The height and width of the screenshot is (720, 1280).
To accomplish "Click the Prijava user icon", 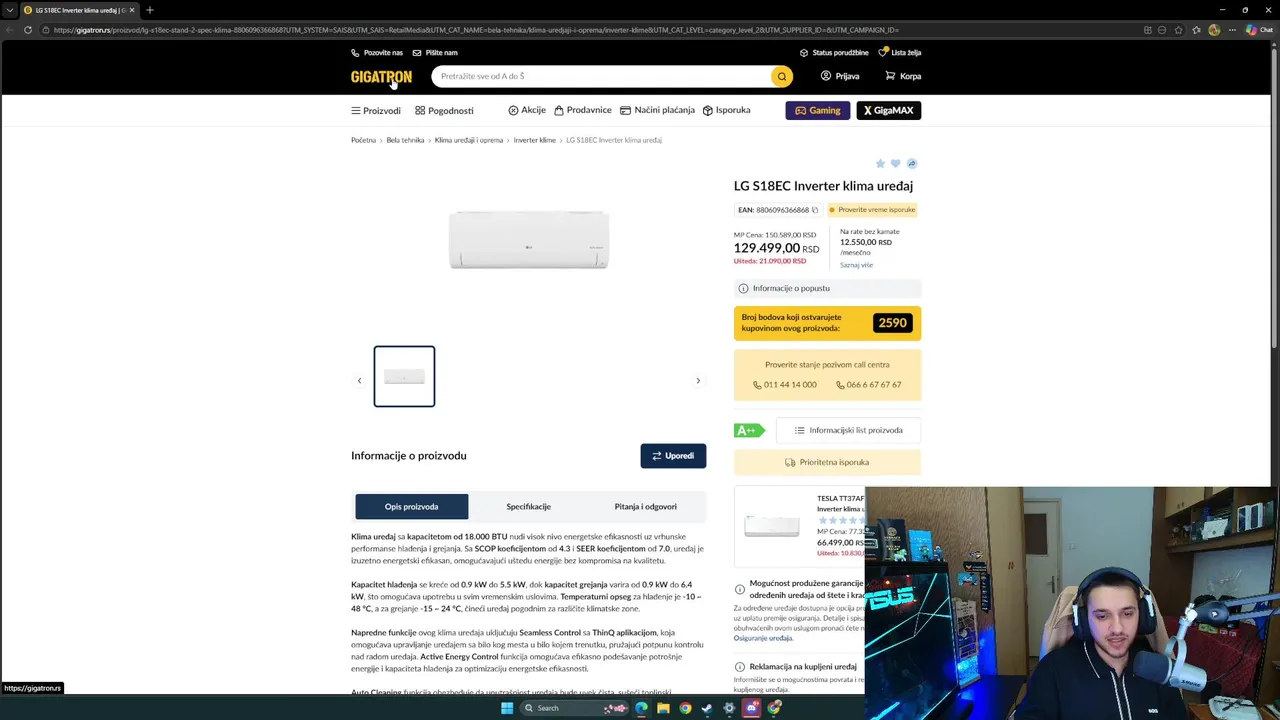I will (x=826, y=76).
